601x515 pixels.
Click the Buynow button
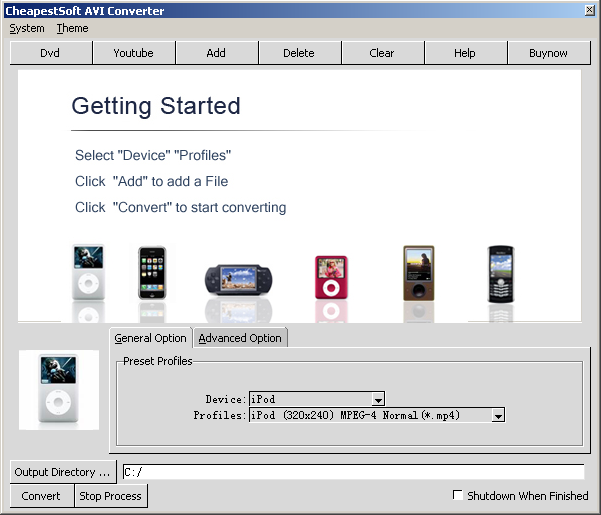(548, 53)
